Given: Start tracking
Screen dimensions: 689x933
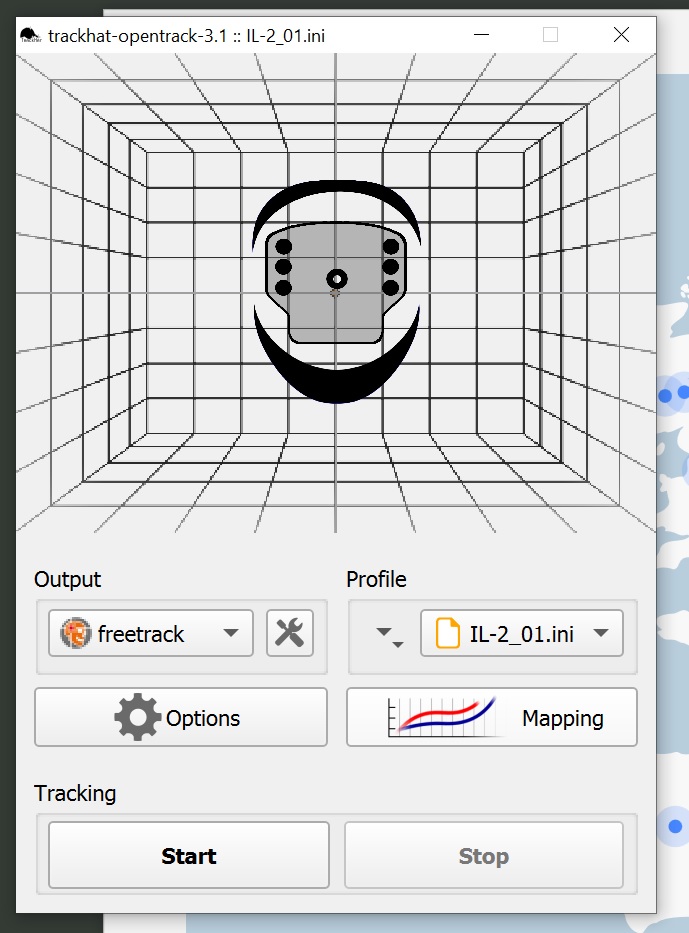Looking at the screenshot, I should pyautogui.click(x=189, y=855).
